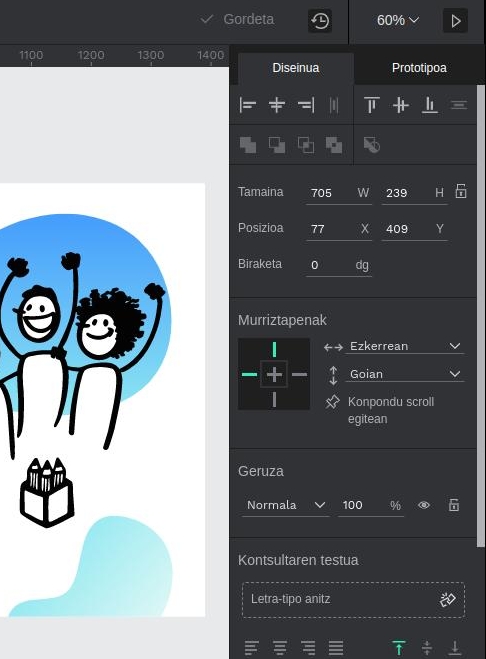Viewport: 486px width, 659px height.
Task: Center selection horizontally
Action: [277, 105]
